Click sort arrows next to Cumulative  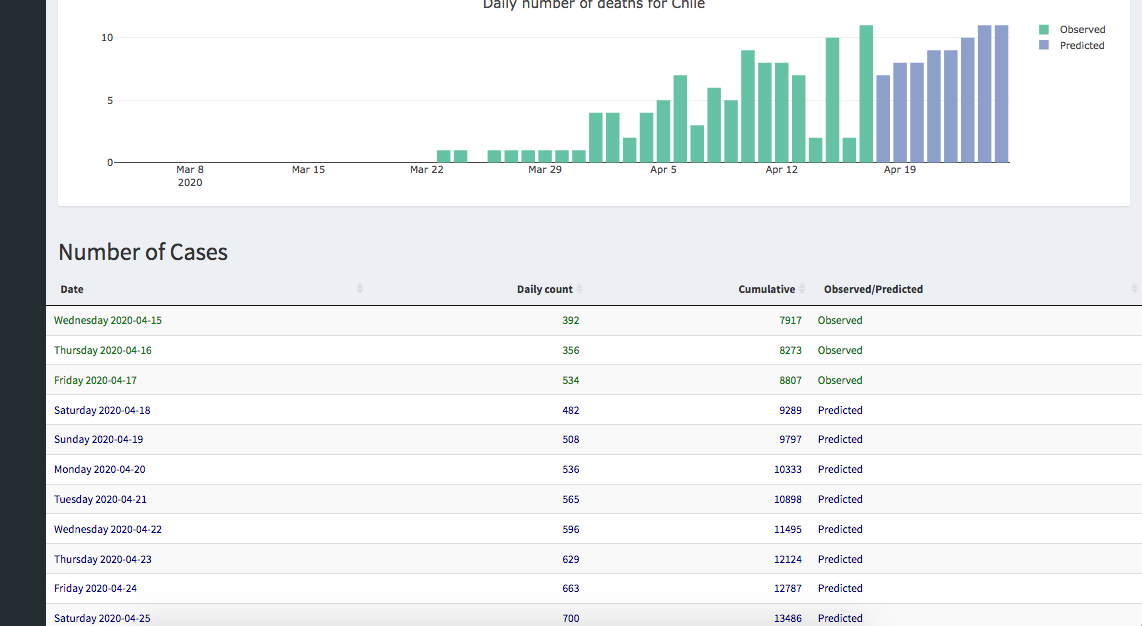[802, 289]
